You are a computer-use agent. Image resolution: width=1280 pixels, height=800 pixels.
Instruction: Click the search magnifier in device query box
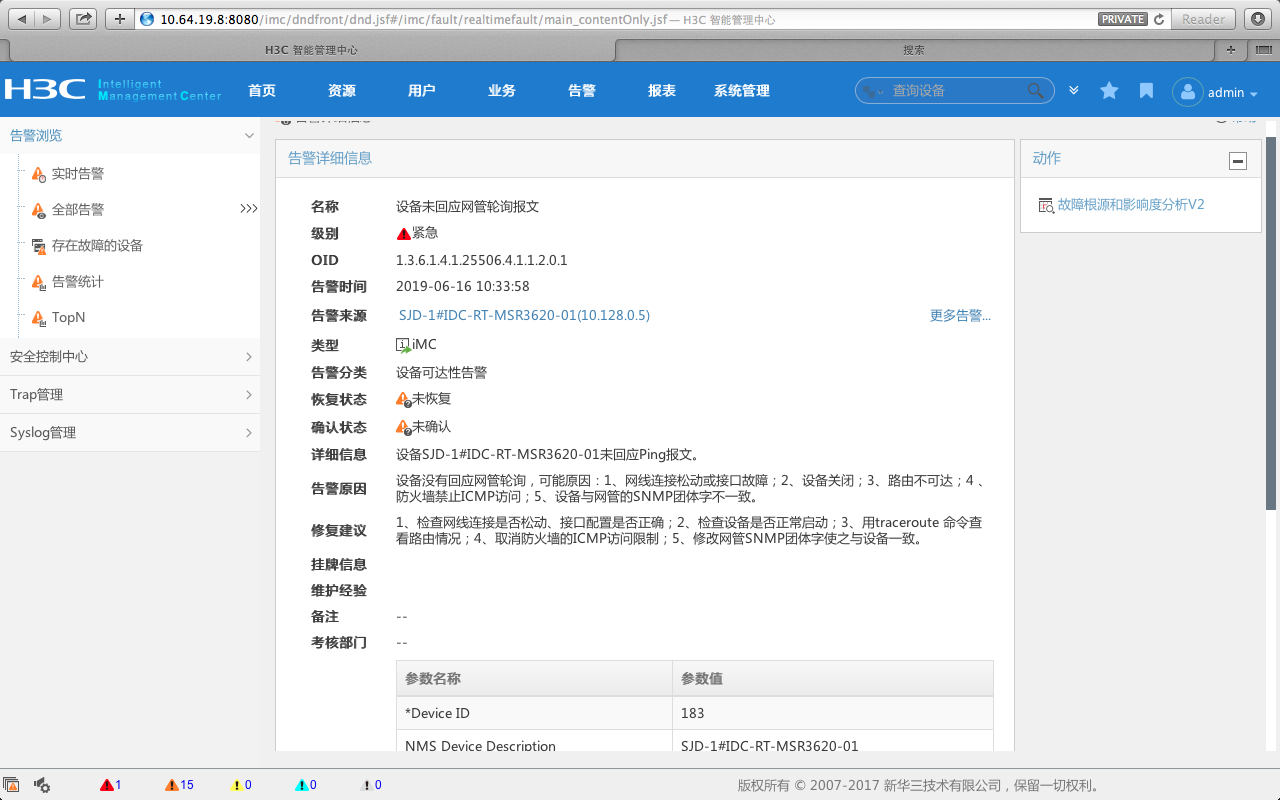point(1036,91)
